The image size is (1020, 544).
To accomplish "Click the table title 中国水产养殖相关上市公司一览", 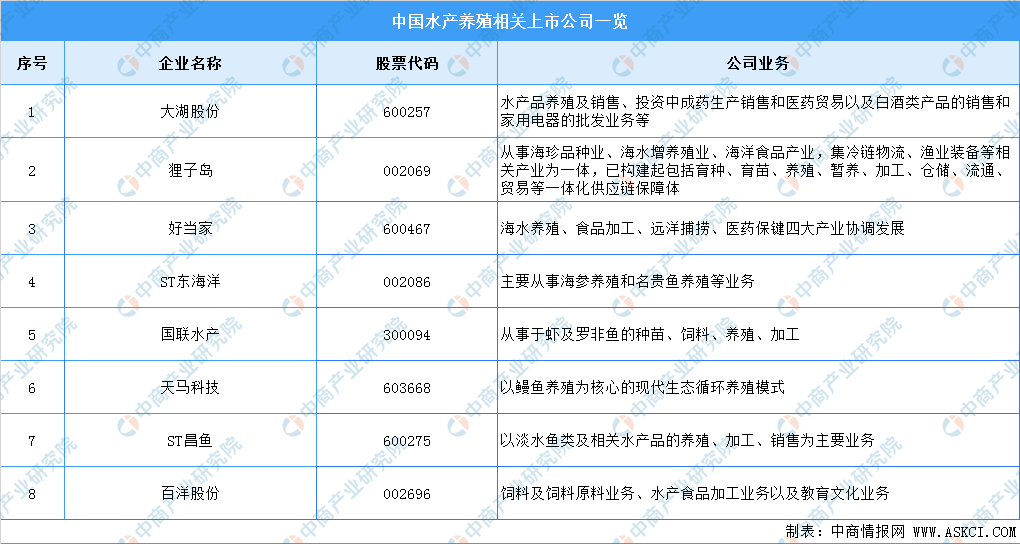I will coord(509,21).
